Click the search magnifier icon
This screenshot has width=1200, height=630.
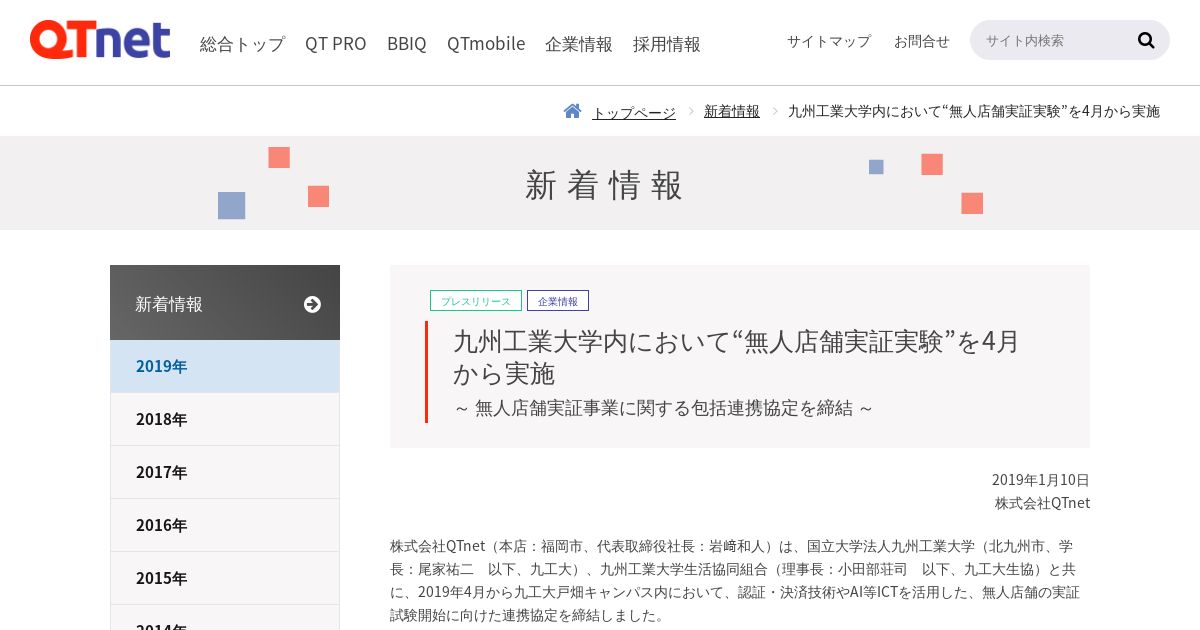tap(1146, 40)
